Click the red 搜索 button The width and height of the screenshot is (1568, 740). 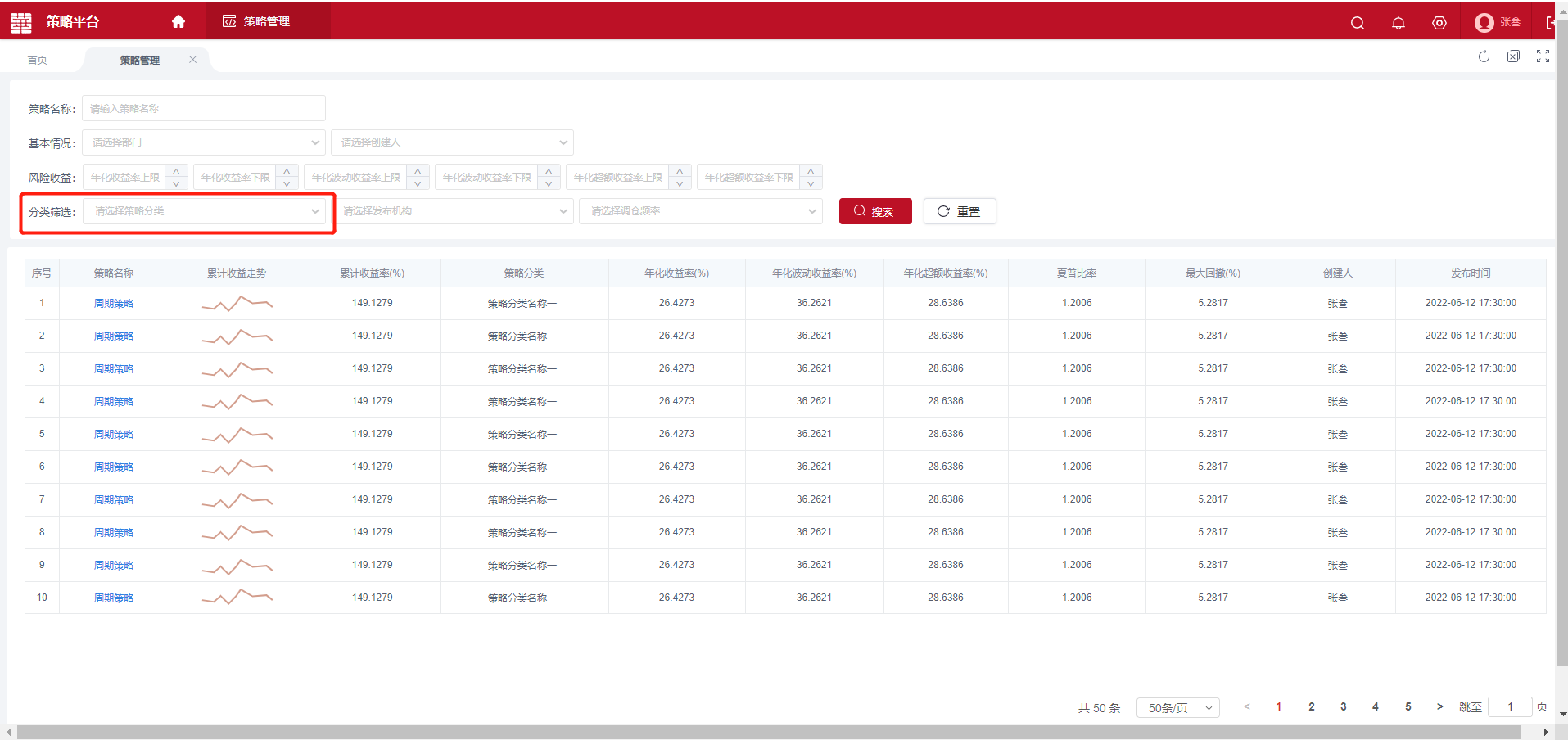tap(875, 211)
